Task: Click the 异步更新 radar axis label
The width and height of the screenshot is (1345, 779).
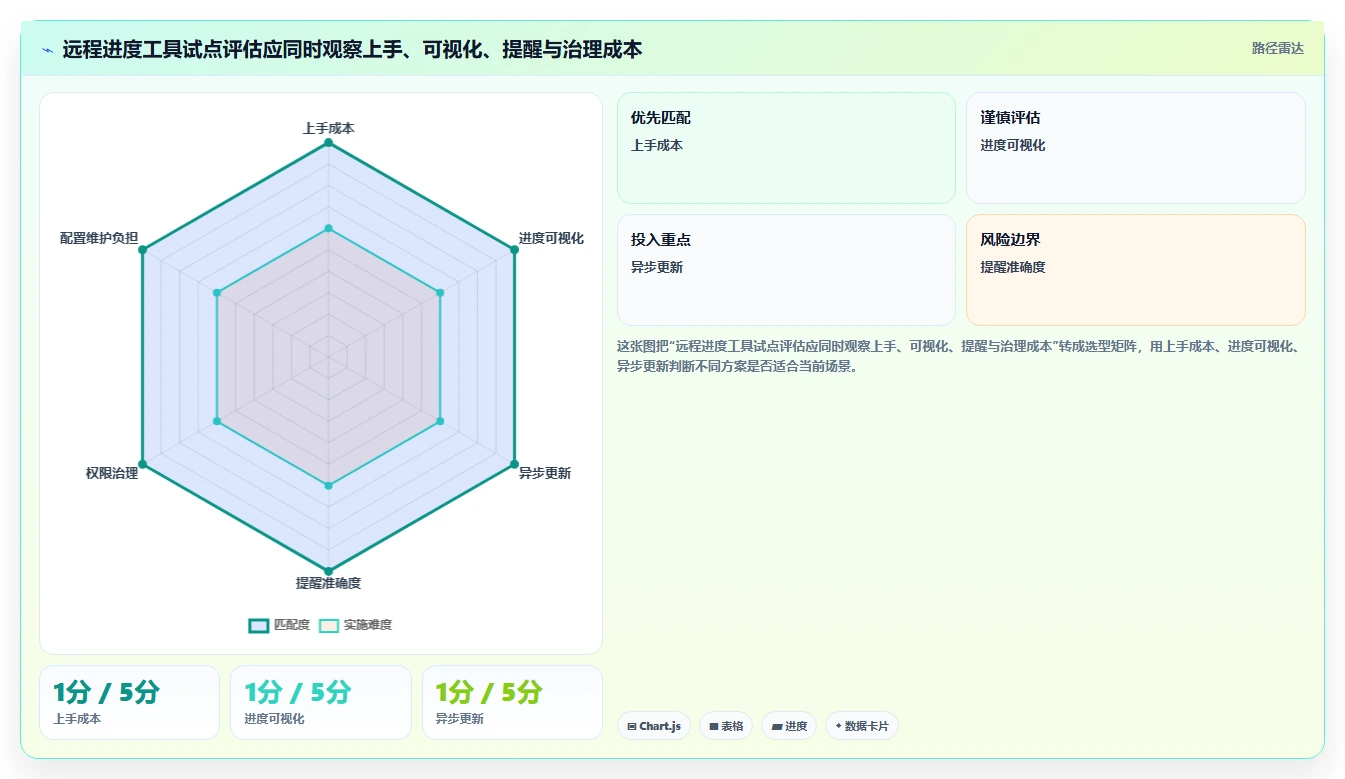Action: pyautogui.click(x=544, y=473)
